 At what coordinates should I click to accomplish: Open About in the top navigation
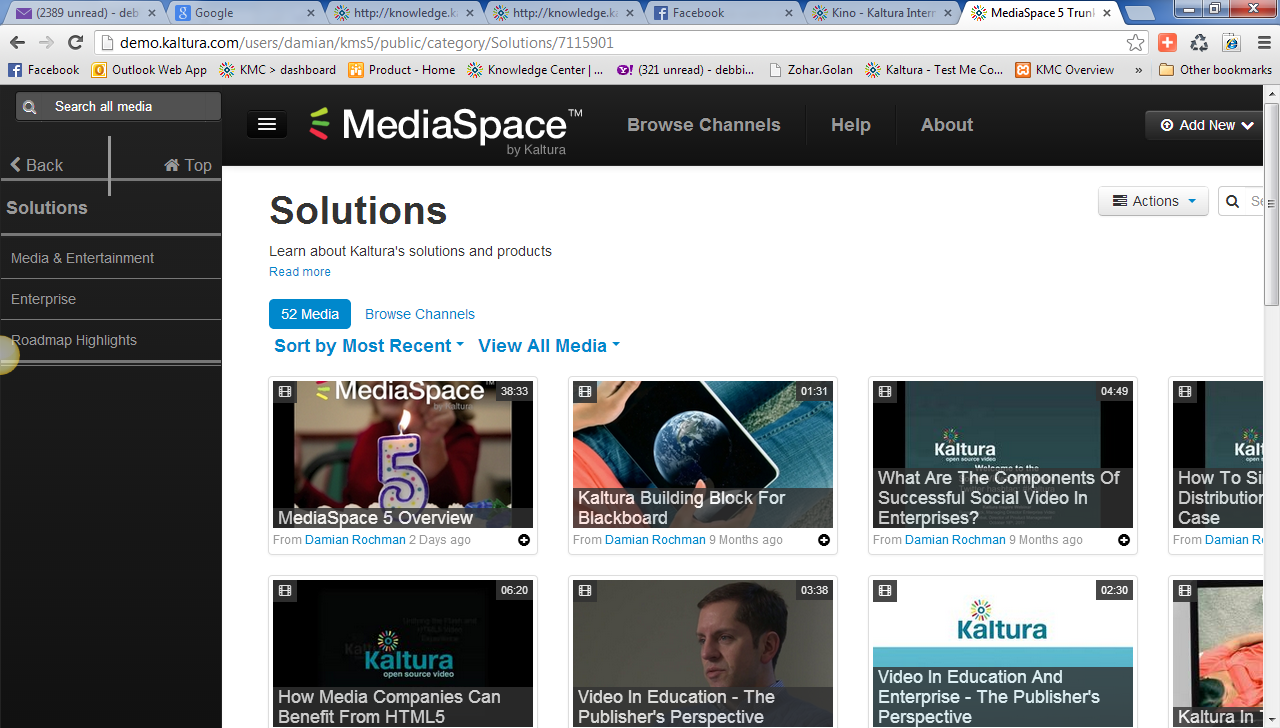(947, 125)
